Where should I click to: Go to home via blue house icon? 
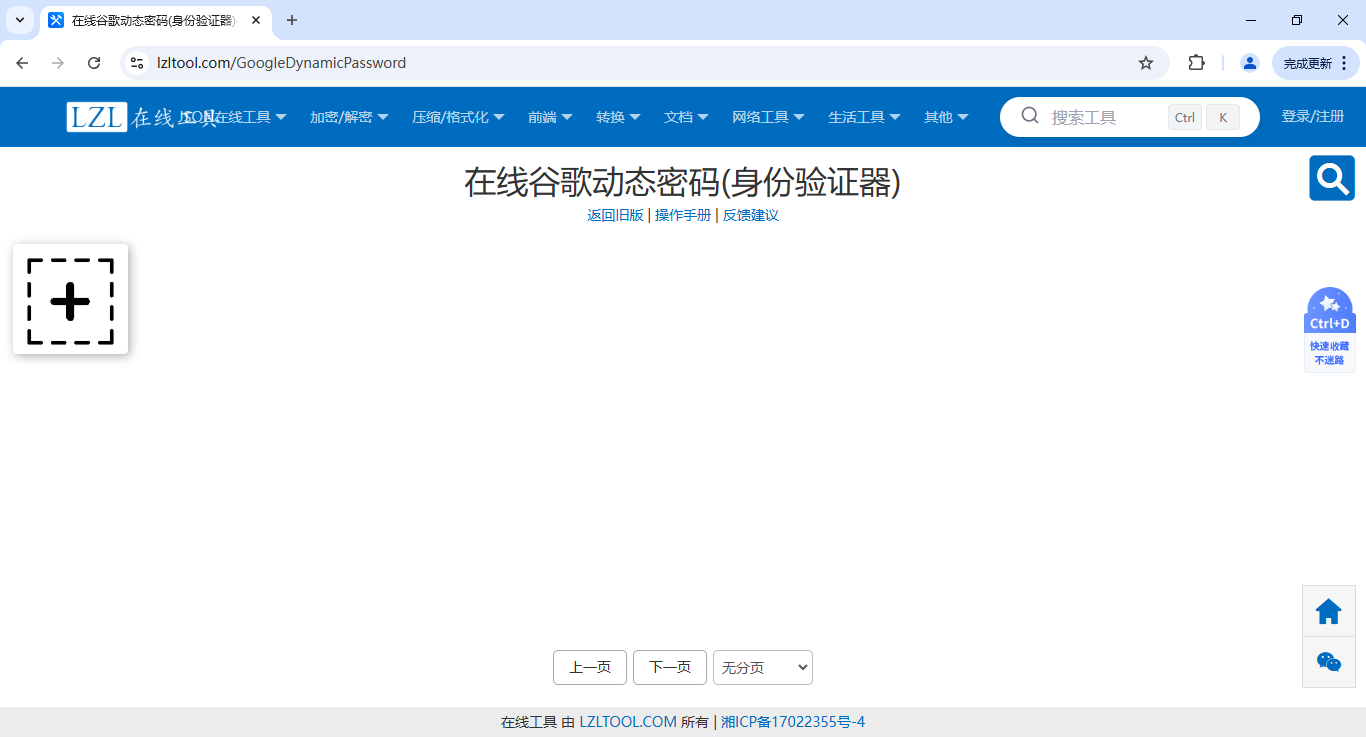(1328, 611)
